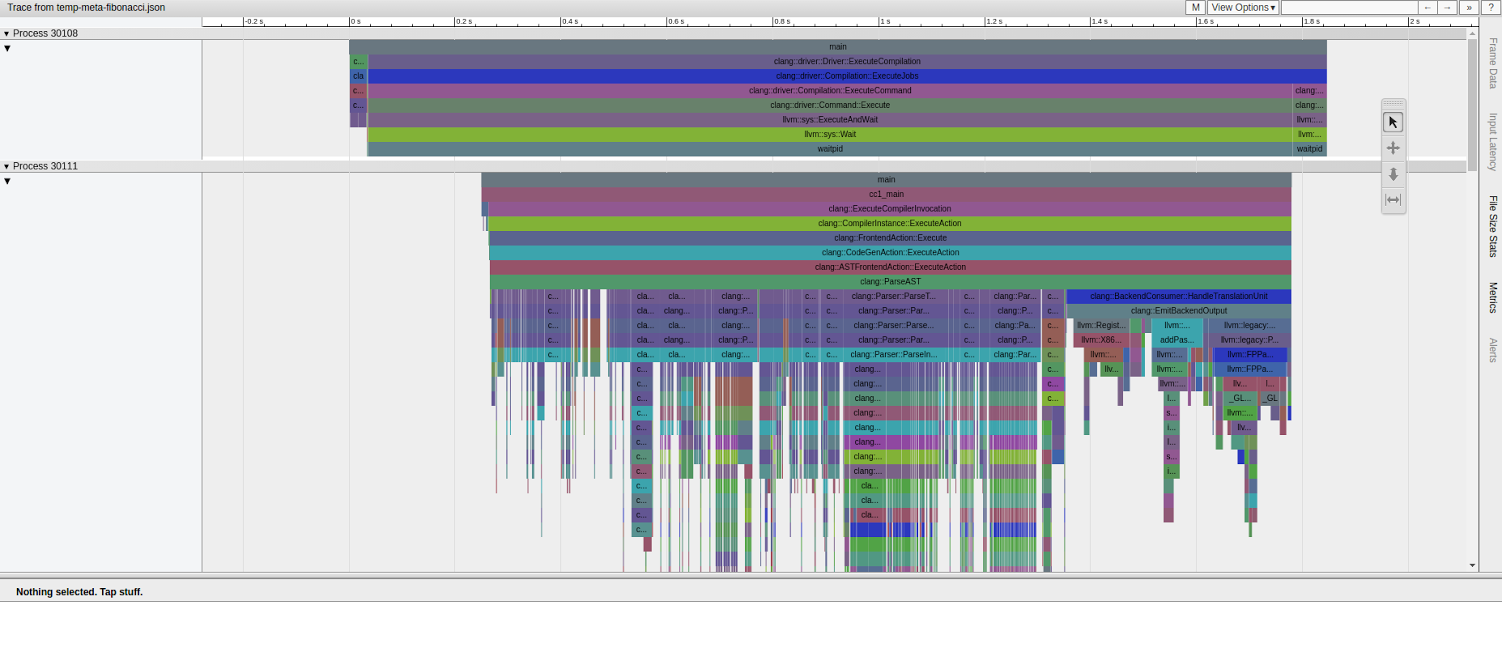Click 'Nothing selected. Tap stuff.' status text

(x=79, y=592)
